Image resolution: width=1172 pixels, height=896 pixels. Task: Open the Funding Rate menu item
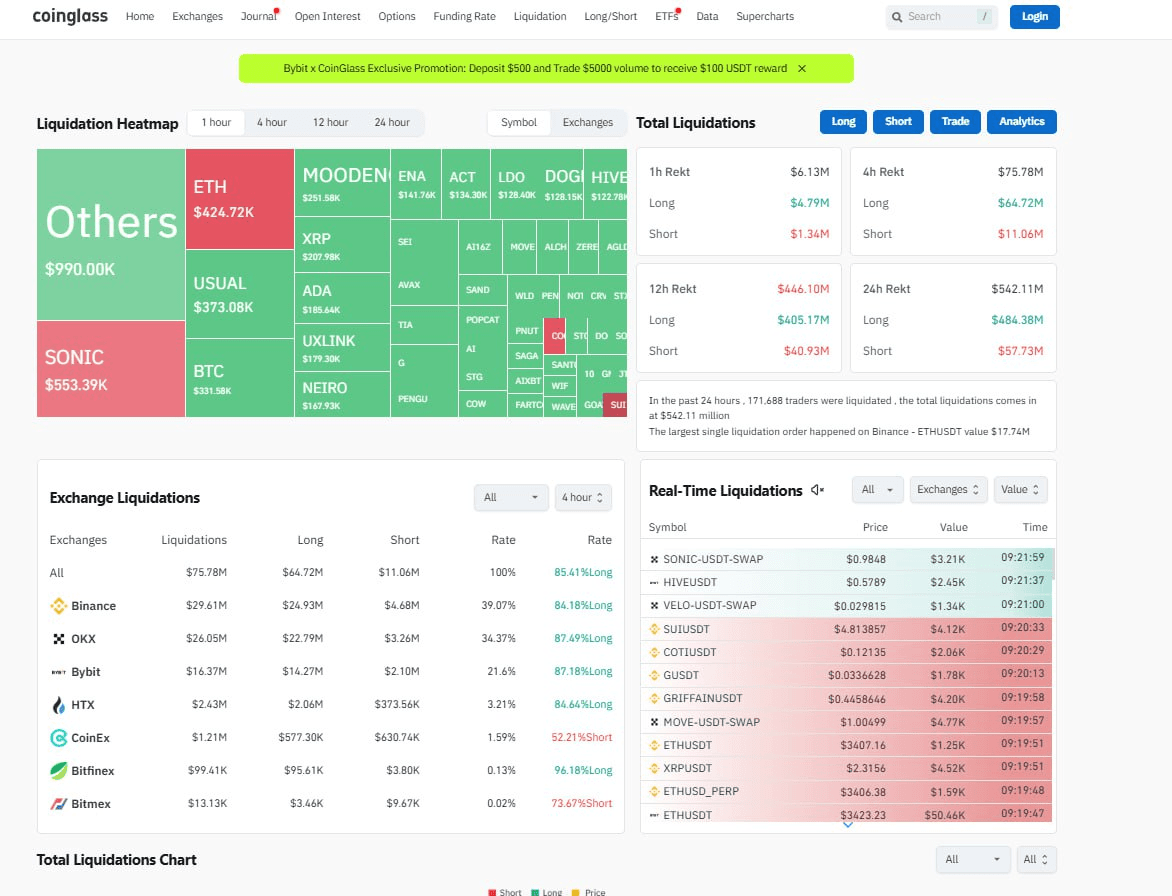[464, 17]
